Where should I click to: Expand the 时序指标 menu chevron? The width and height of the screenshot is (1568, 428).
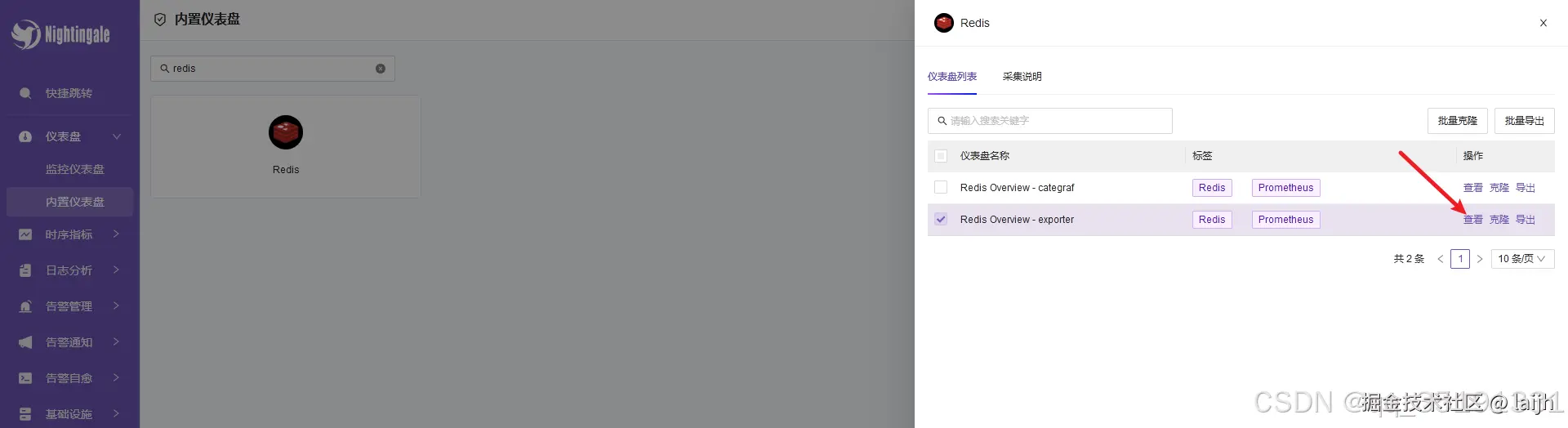117,234
